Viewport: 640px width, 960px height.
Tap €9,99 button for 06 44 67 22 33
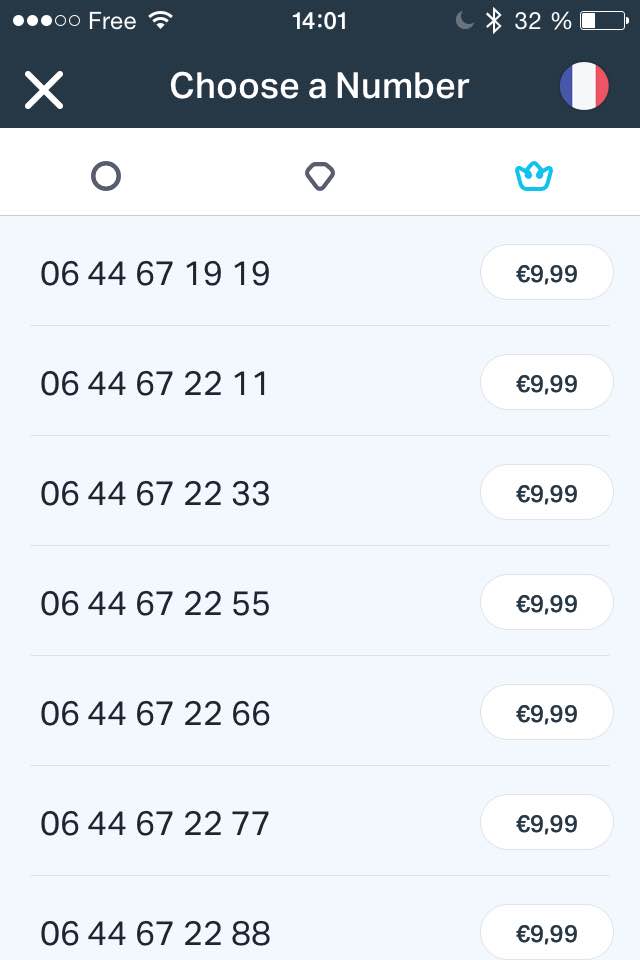[x=546, y=493]
